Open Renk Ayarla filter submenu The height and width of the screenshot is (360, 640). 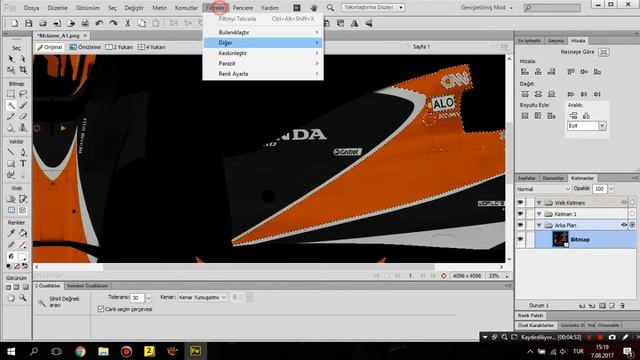pos(263,74)
